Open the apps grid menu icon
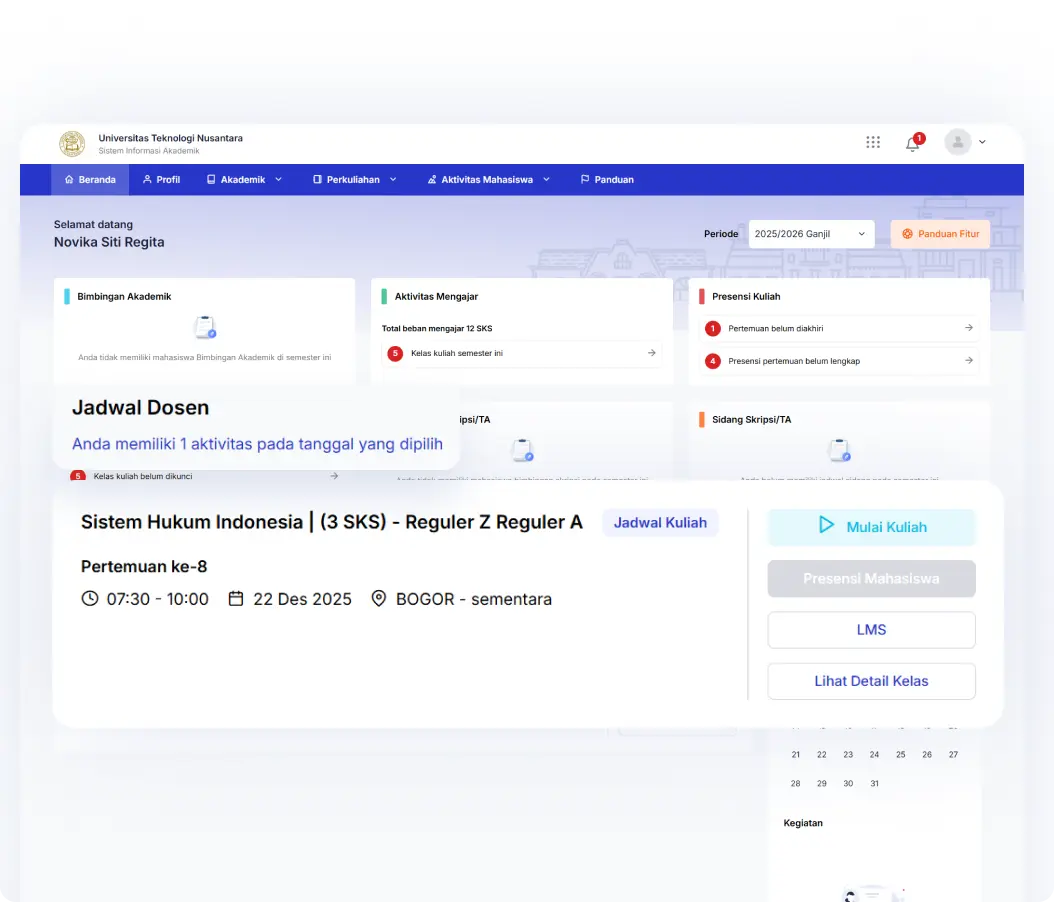 tap(873, 142)
